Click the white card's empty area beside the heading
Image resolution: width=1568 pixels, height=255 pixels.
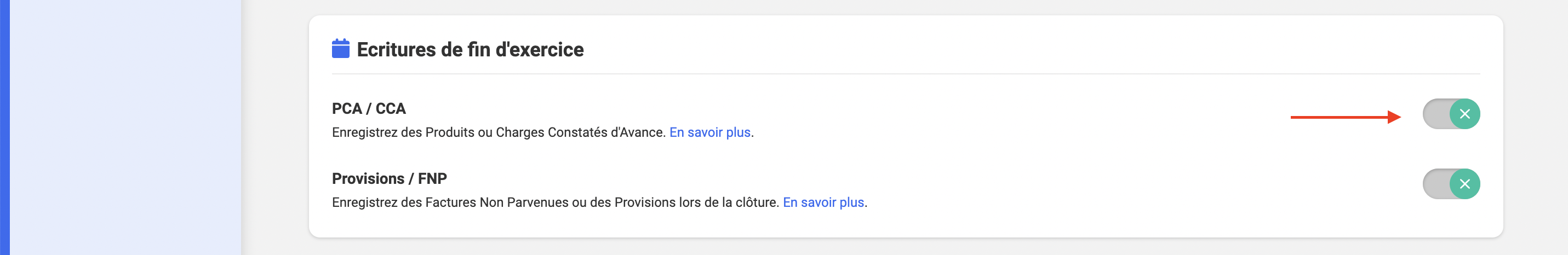click(x=1035, y=49)
